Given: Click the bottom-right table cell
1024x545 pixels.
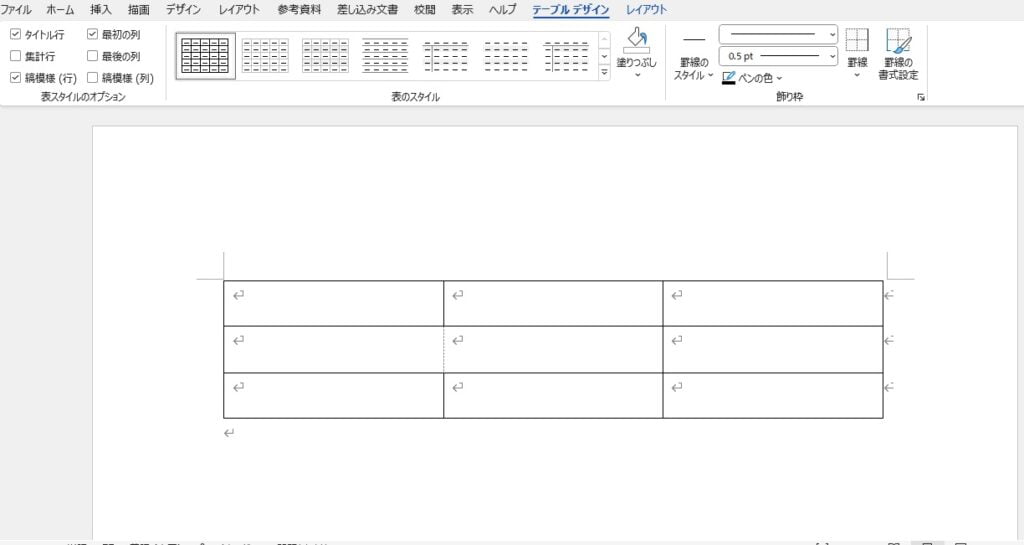Looking at the screenshot, I should click(773, 396).
